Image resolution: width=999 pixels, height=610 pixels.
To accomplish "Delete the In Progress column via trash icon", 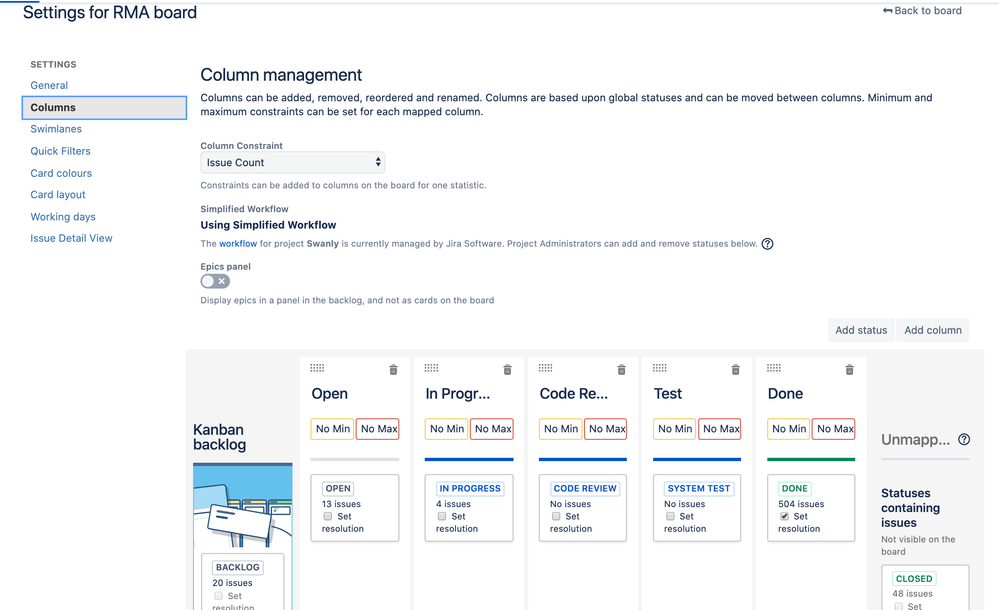I will click(507, 370).
